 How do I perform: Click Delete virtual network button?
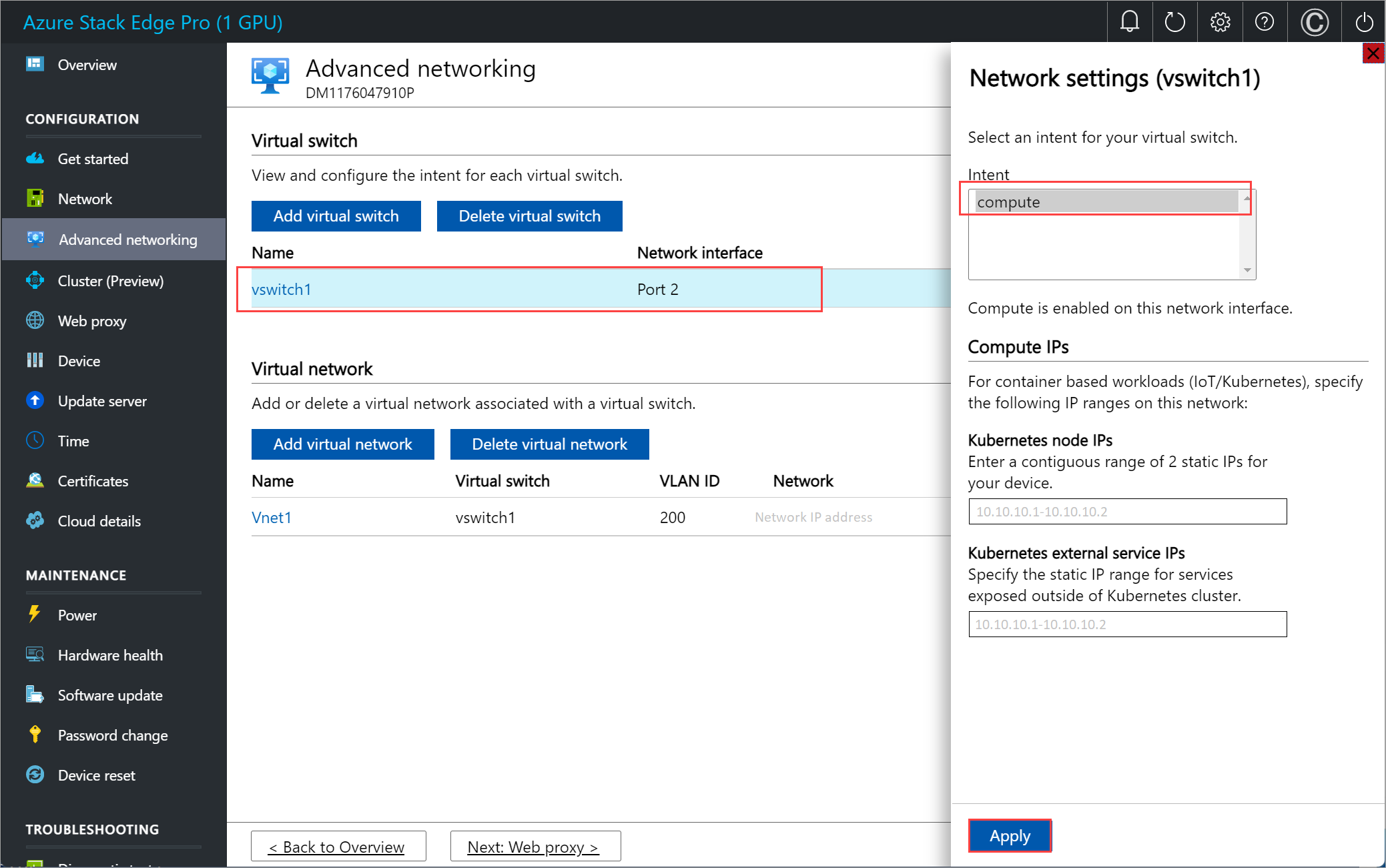(549, 445)
